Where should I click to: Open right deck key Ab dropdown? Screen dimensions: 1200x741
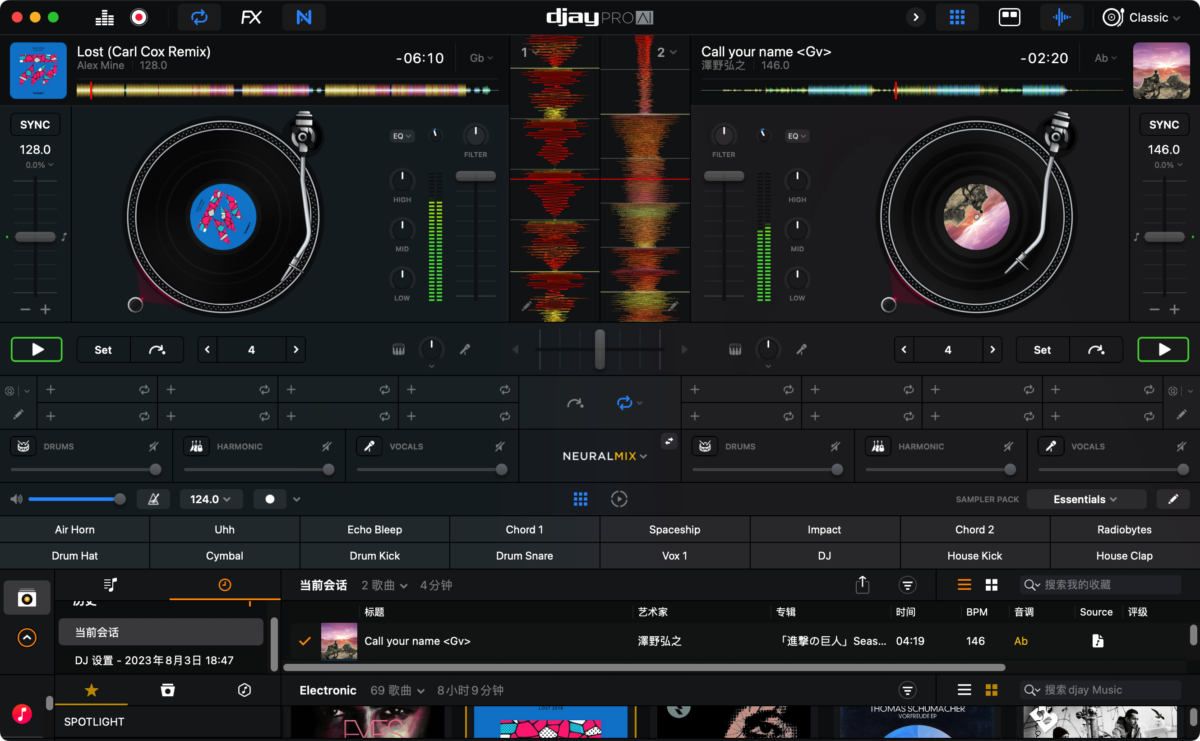coord(1105,58)
